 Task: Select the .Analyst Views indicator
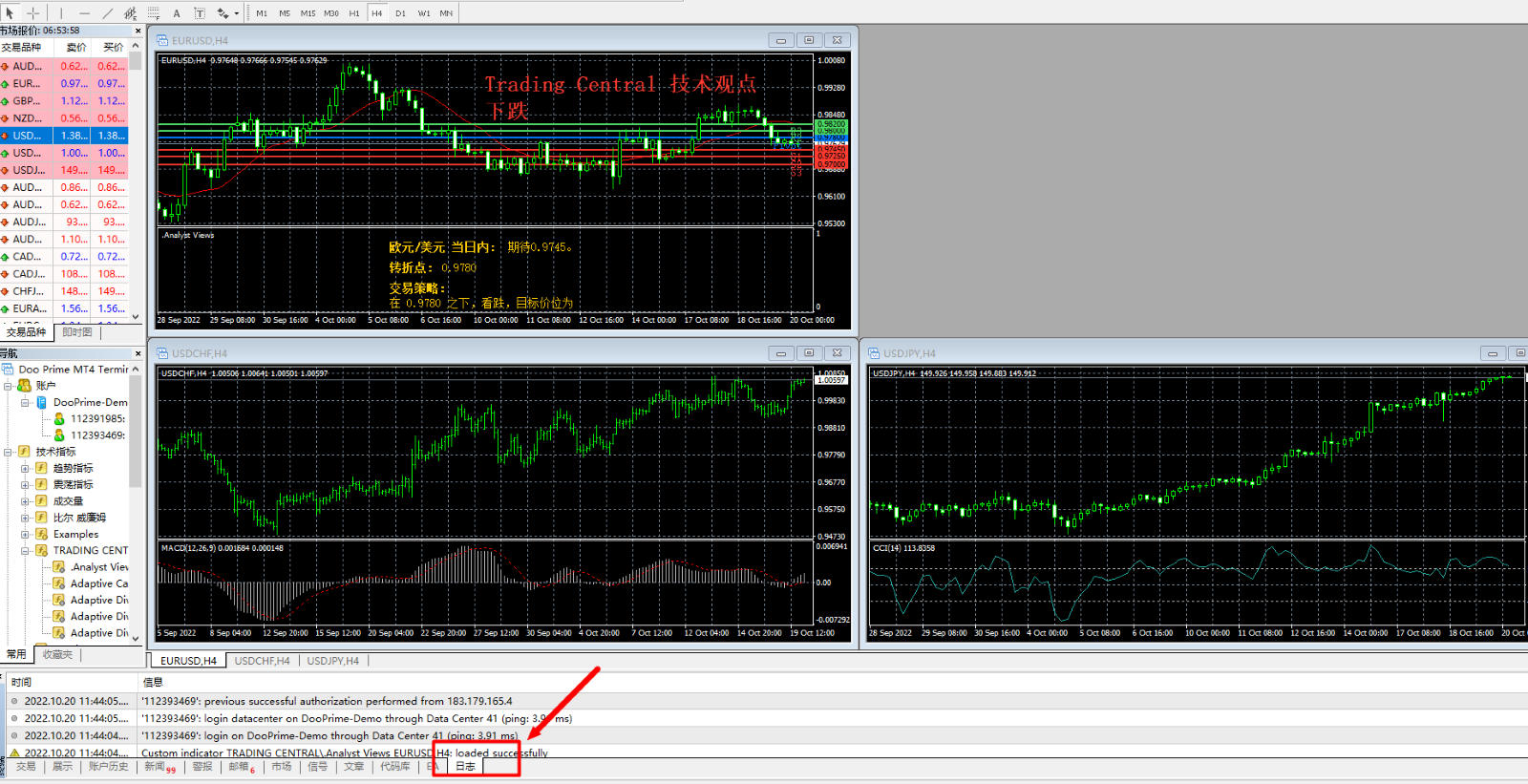98,567
